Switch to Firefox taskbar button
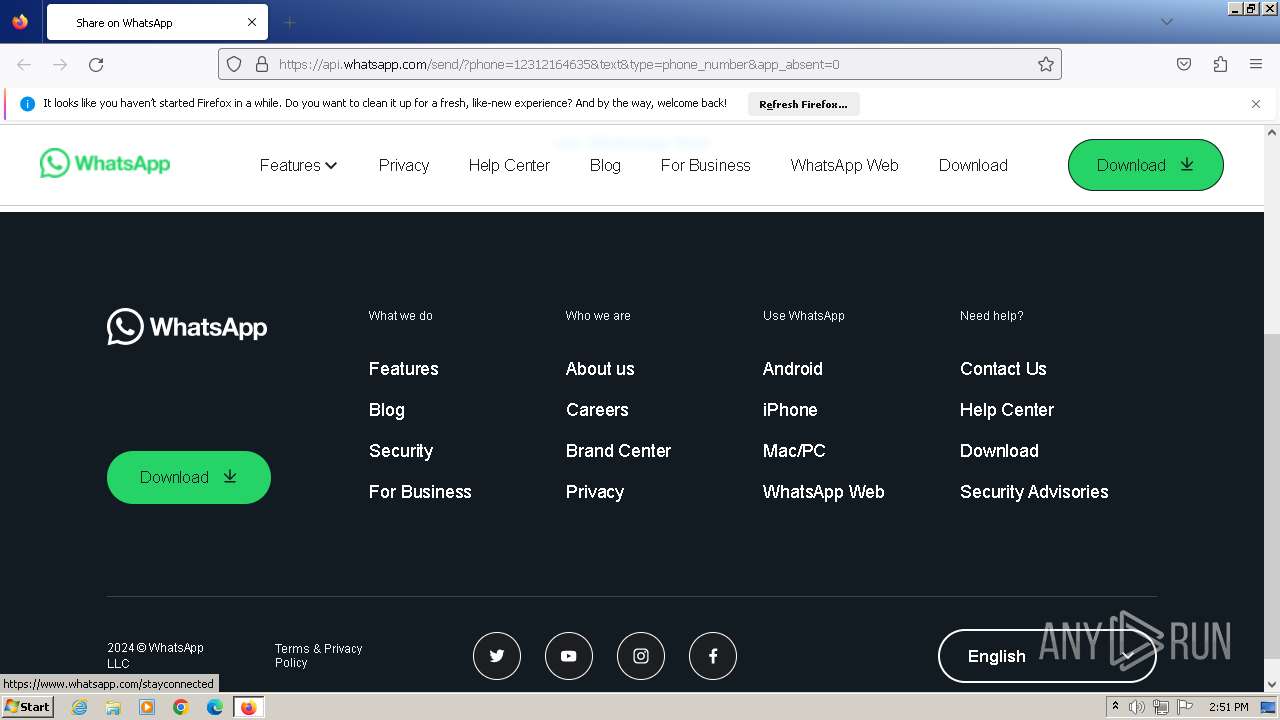This screenshot has width=1280, height=720. [x=248, y=707]
